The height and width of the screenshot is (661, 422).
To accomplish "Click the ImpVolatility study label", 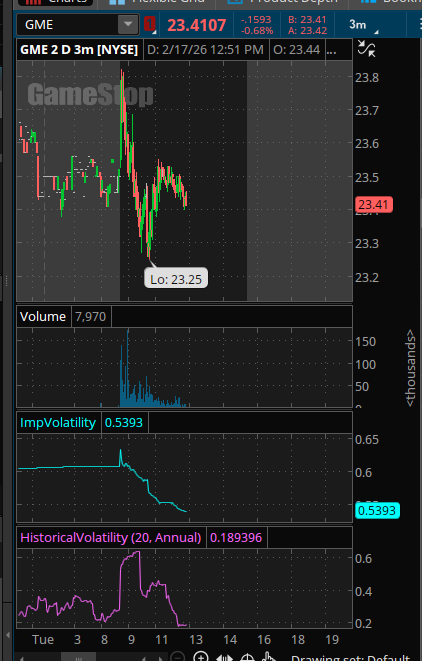I will click(58, 422).
